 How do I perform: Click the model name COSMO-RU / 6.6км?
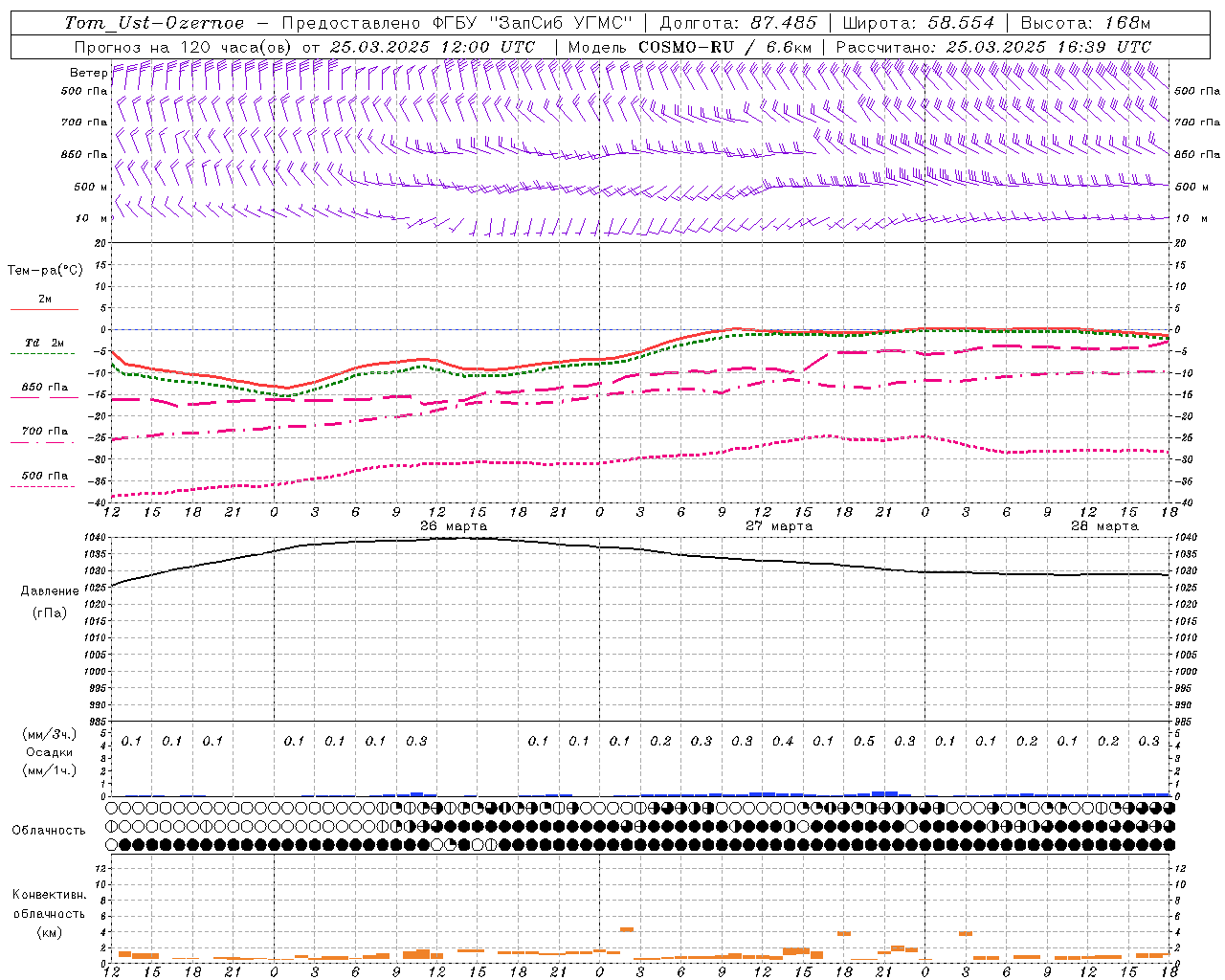pyautogui.click(x=724, y=47)
